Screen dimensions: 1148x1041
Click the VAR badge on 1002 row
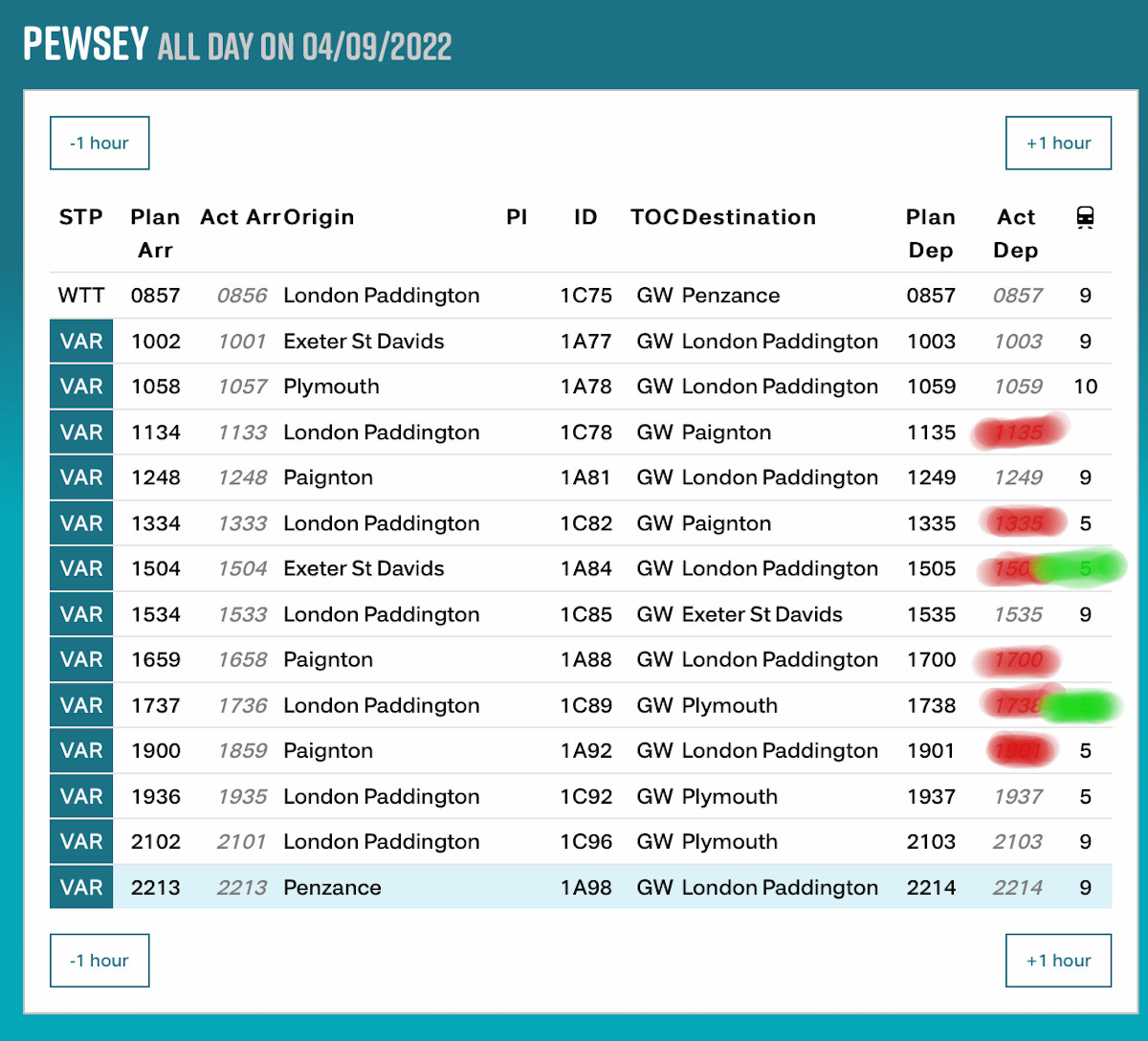click(81, 342)
